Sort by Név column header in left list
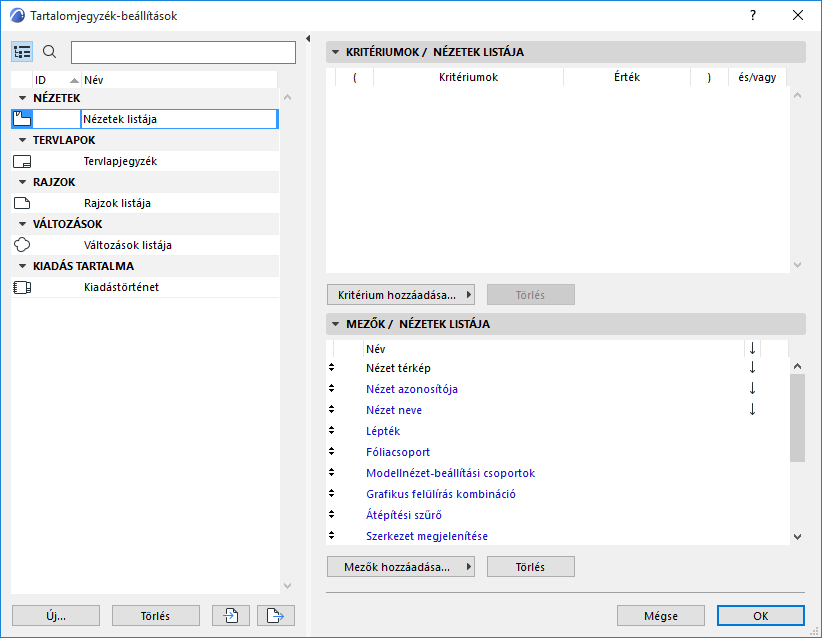Image resolution: width=822 pixels, height=638 pixels. tap(179, 80)
